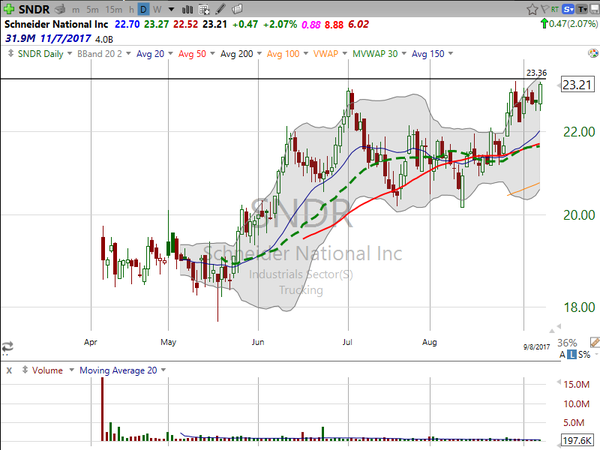
Task: Click the 23.36 horizontal line label
Action: [536, 72]
